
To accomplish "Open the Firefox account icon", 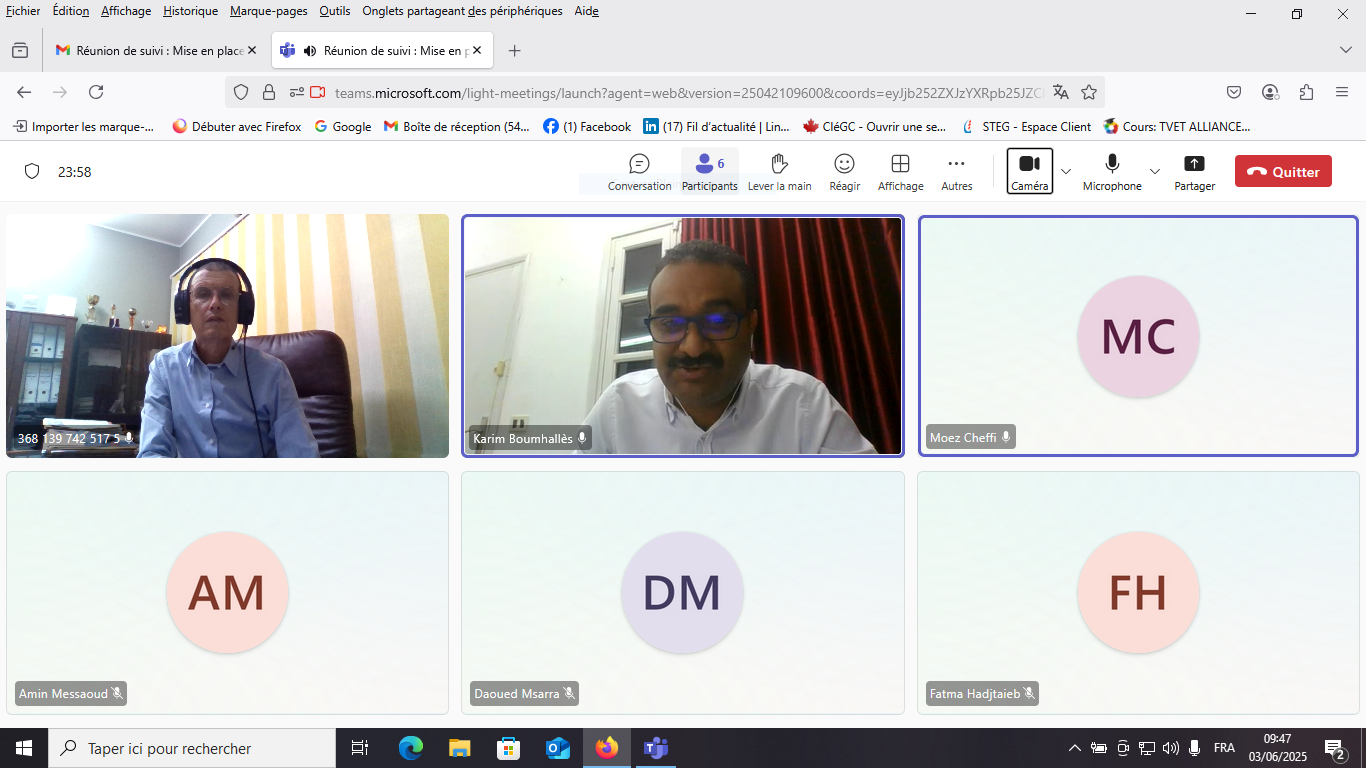I will pyautogui.click(x=1270, y=92).
